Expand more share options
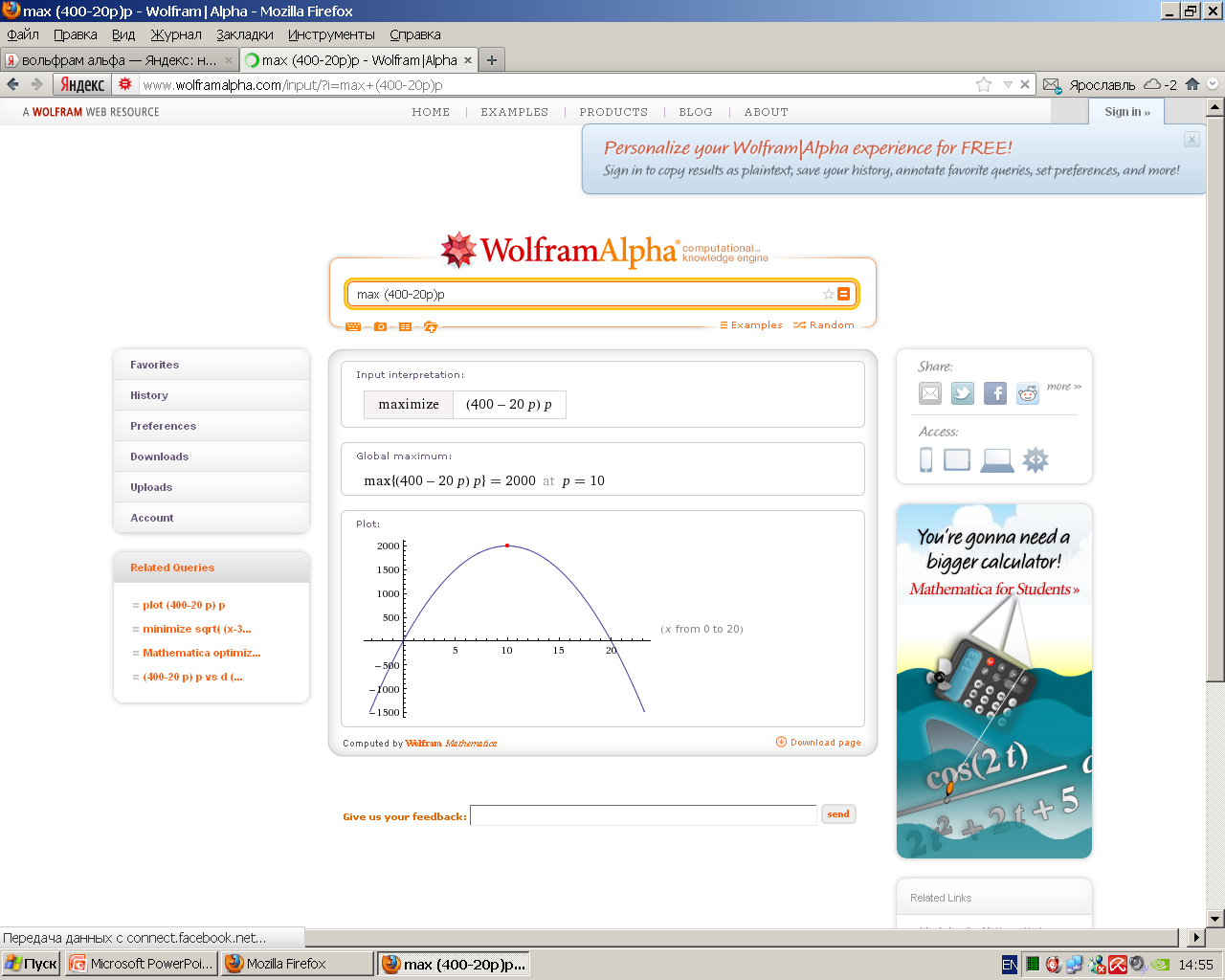The image size is (1225, 980). click(1064, 387)
